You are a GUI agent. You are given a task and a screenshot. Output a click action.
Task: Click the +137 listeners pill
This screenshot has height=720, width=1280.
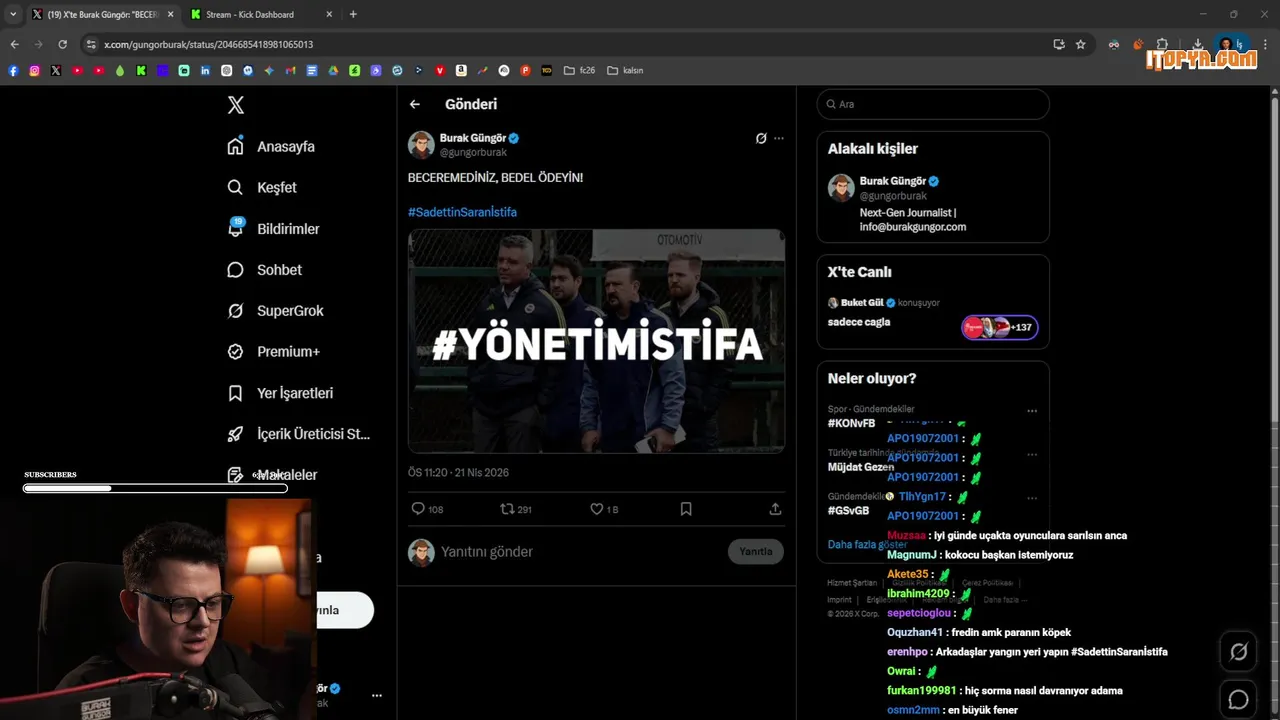tap(1000, 327)
